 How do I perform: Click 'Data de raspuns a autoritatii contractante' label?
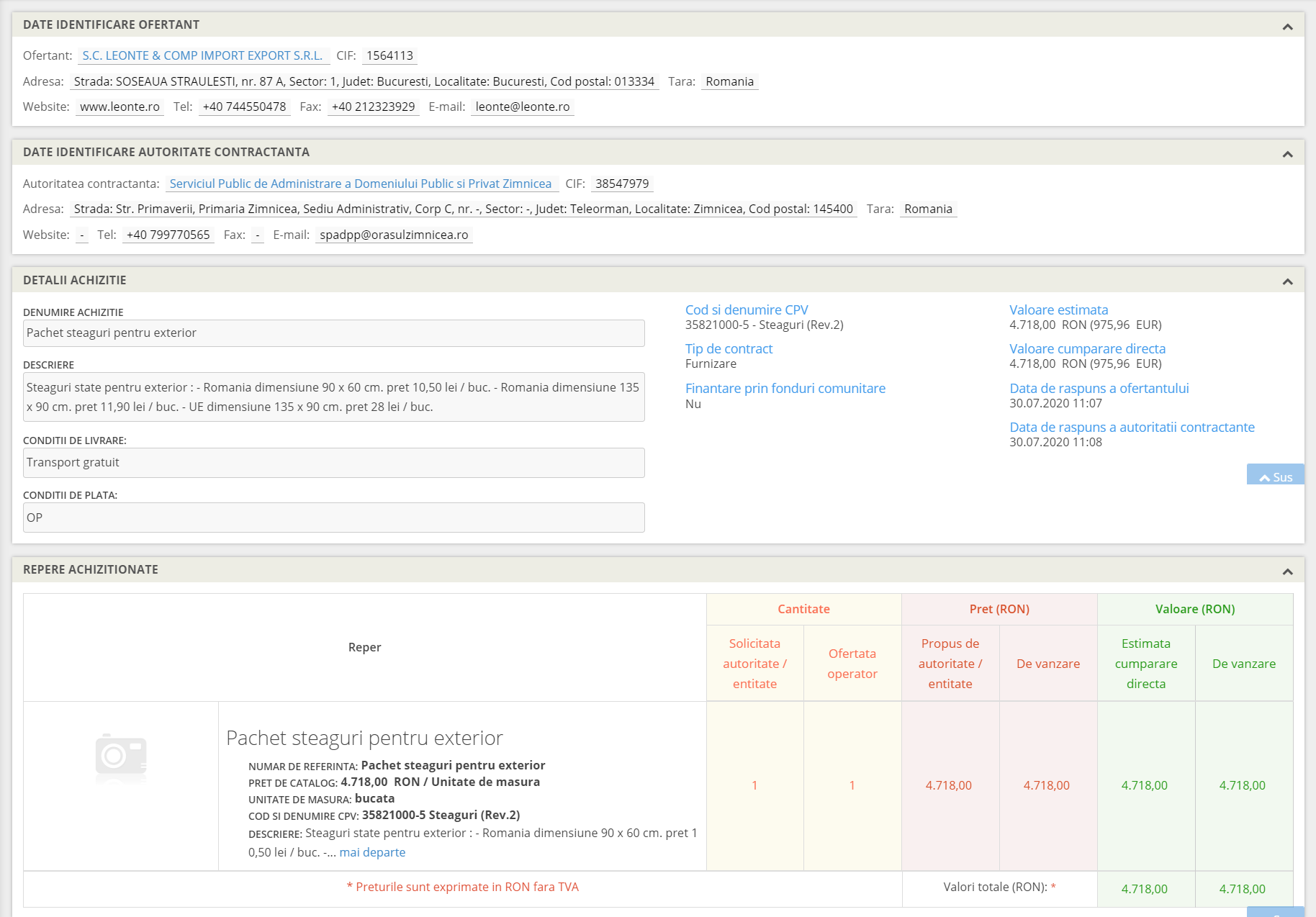pos(1132,427)
